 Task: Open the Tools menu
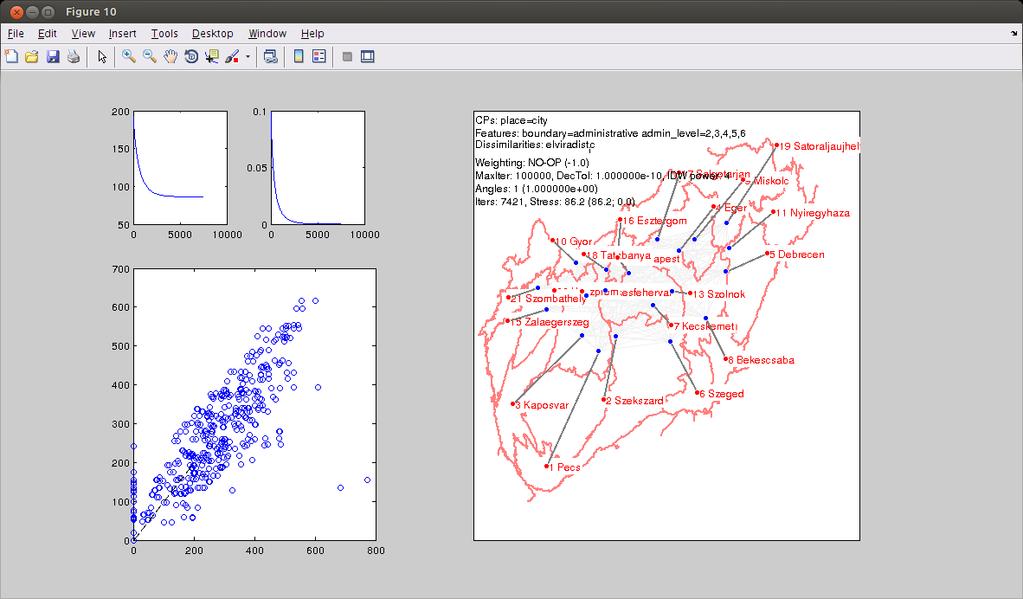(164, 33)
